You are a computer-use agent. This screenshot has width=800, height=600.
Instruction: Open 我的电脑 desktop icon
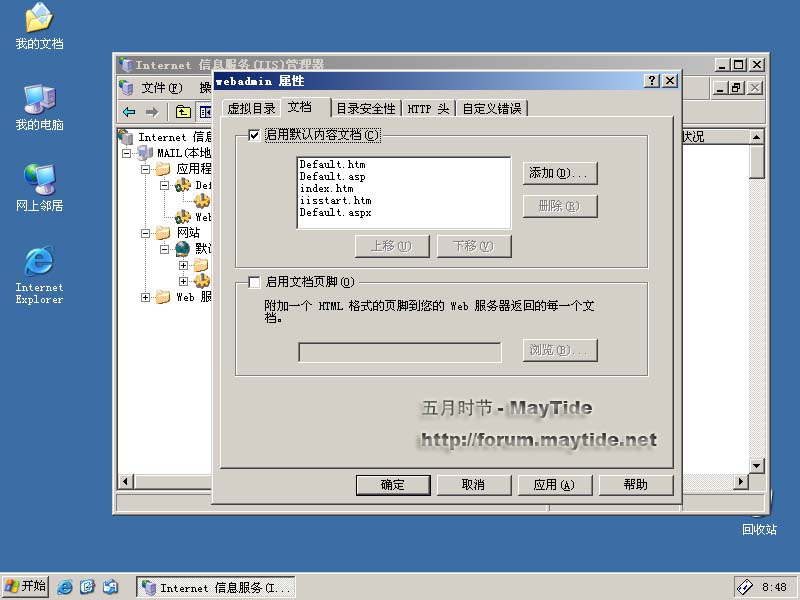pos(39,106)
